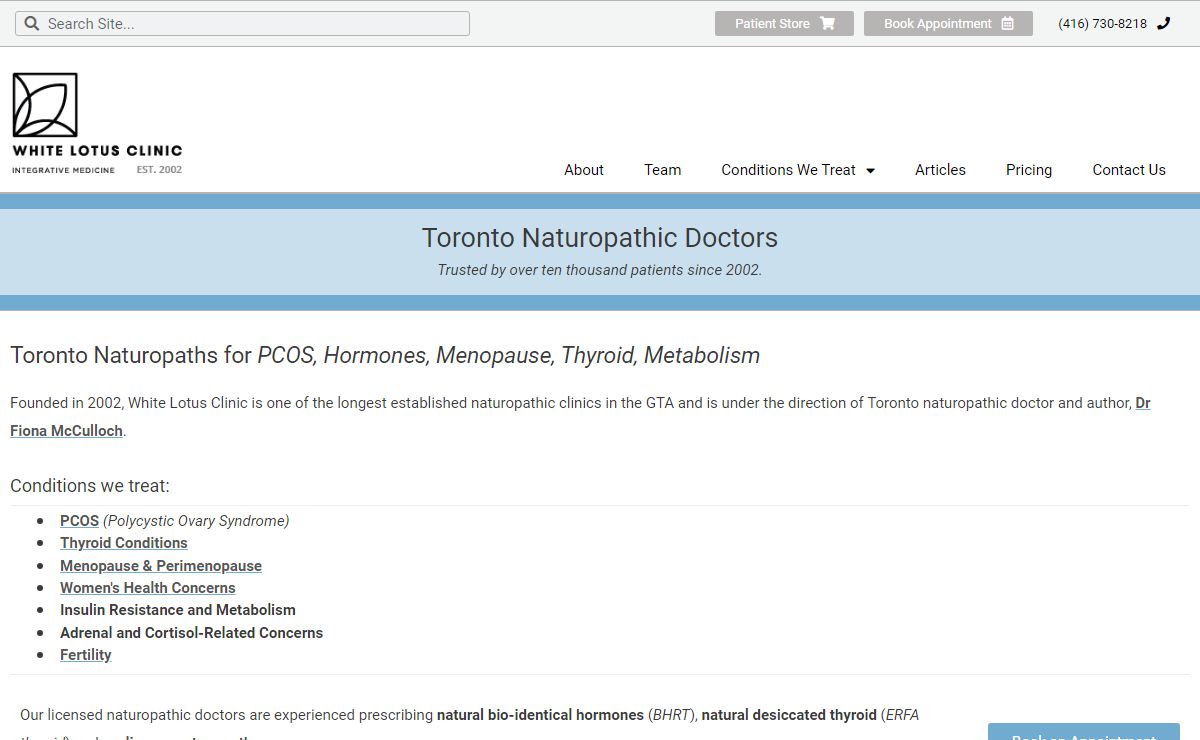The width and height of the screenshot is (1200, 740).
Task: Open the Thyroid Conditions link
Action: (x=124, y=543)
